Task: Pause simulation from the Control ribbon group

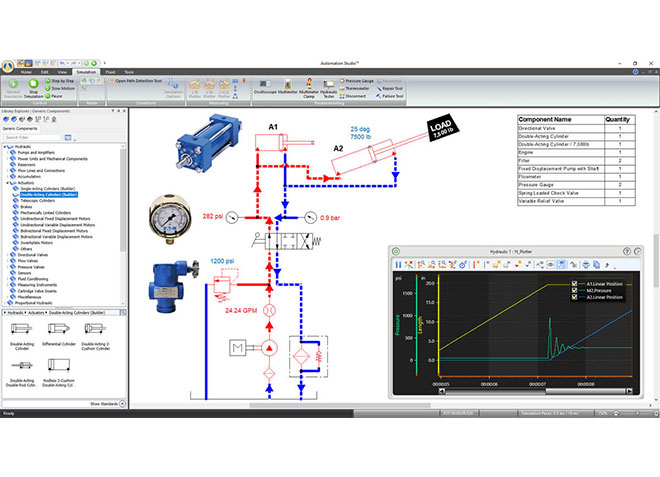Action: coord(54,96)
